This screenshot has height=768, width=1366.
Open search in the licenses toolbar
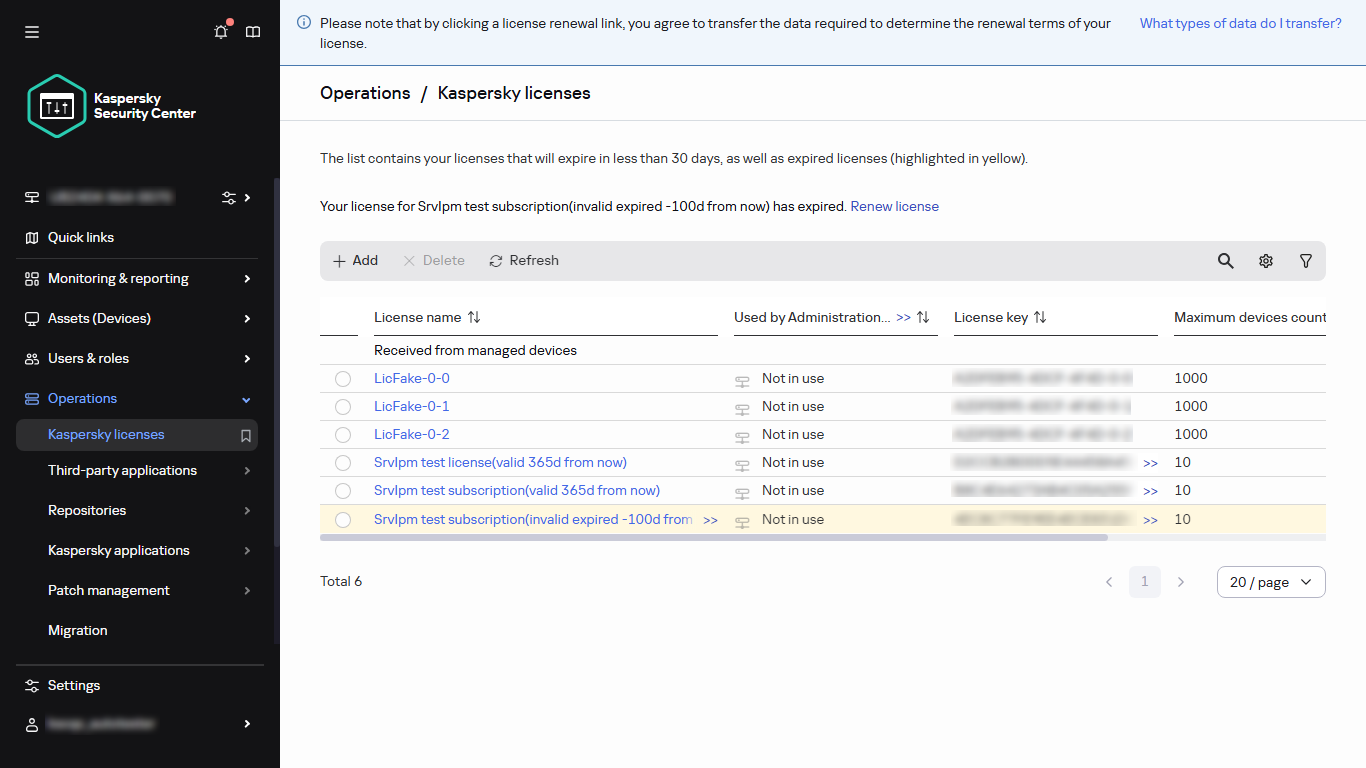[x=1225, y=260]
